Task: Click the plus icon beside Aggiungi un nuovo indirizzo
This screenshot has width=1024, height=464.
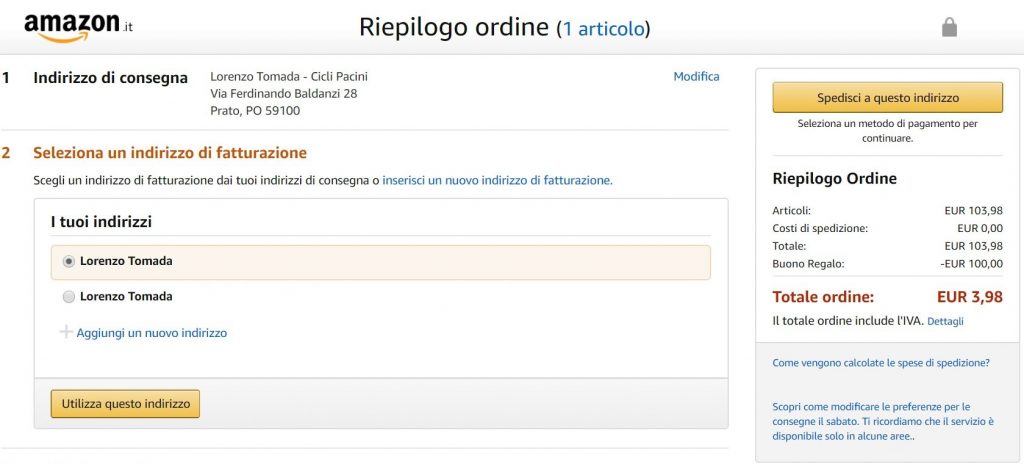Action: click(x=66, y=332)
